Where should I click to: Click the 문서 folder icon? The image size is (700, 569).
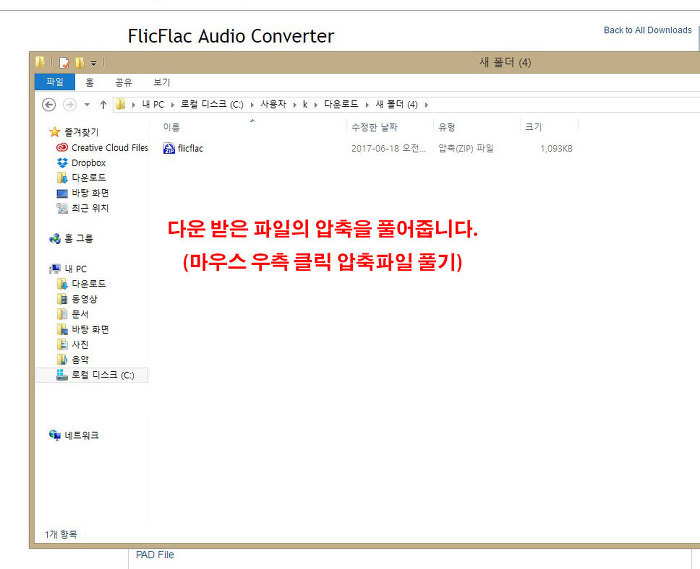tap(62, 314)
